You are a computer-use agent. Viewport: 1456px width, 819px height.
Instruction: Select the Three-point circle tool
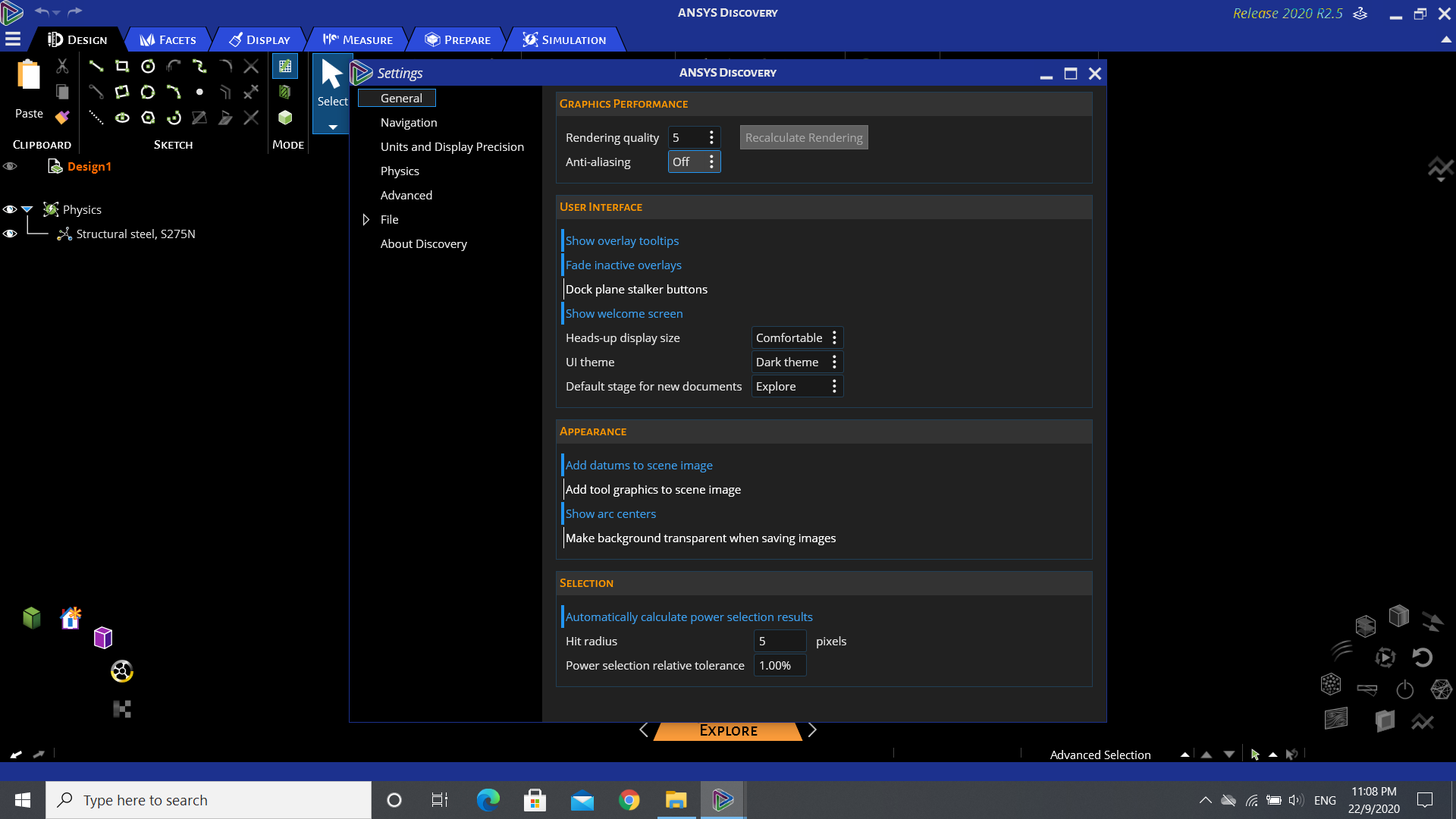click(x=148, y=92)
